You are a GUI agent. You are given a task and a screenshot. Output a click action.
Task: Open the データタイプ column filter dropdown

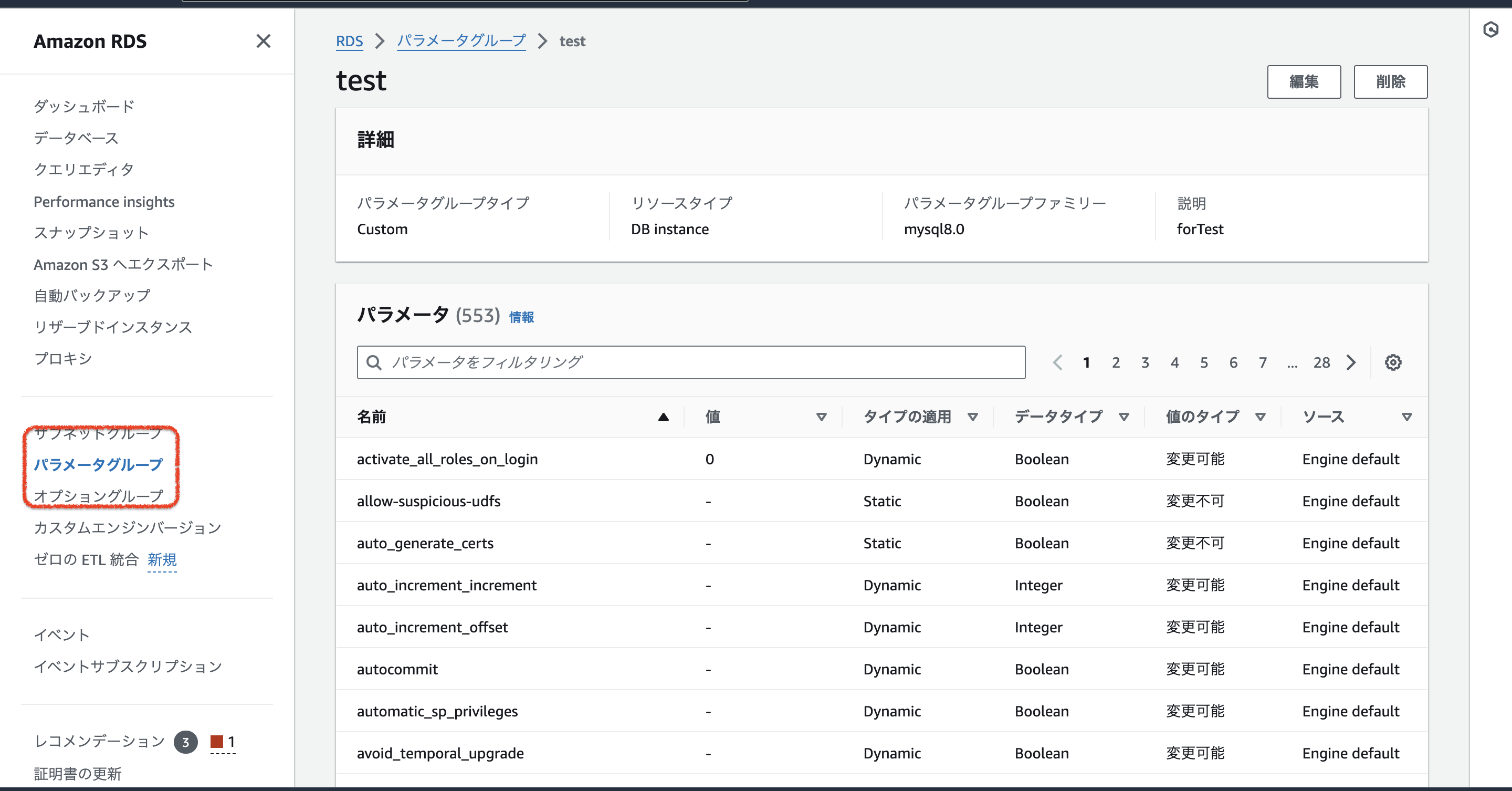click(1124, 417)
